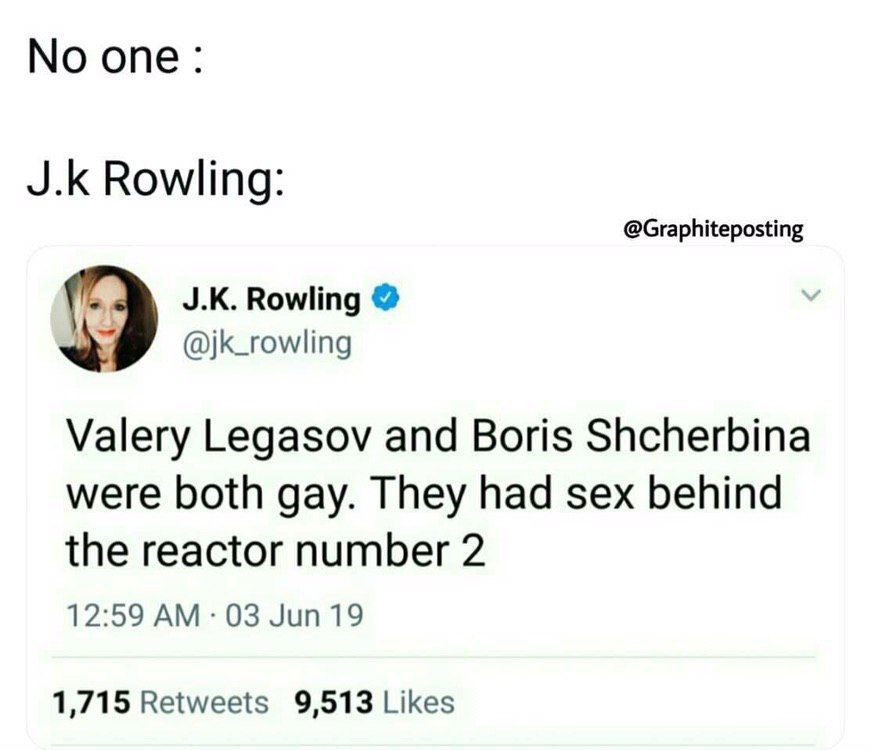Viewport: 870px width, 750px height.
Task: Click the 03 Jun 19 date
Action: 295,616
